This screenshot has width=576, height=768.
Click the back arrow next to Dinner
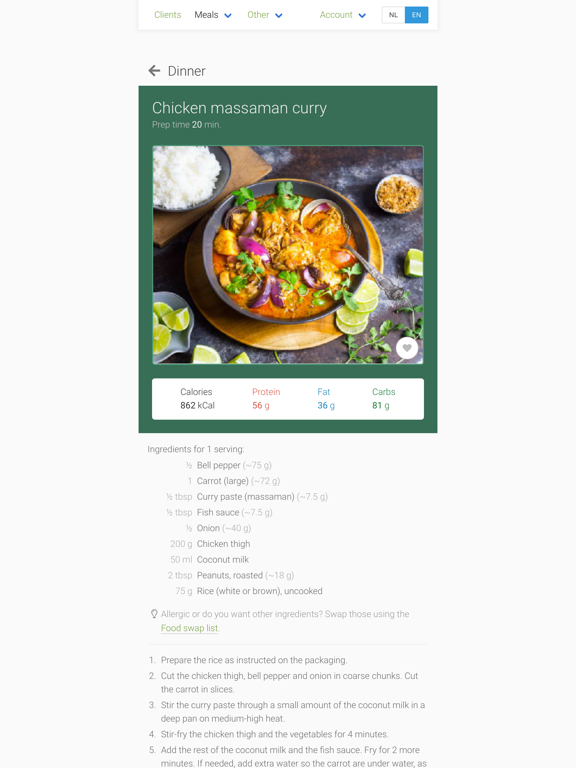coord(154,71)
